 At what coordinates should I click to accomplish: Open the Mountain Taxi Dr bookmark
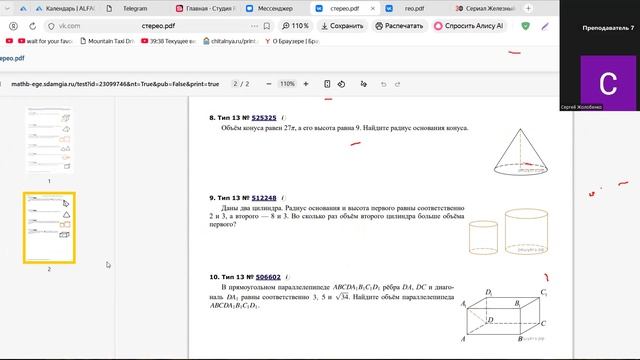click(107, 41)
